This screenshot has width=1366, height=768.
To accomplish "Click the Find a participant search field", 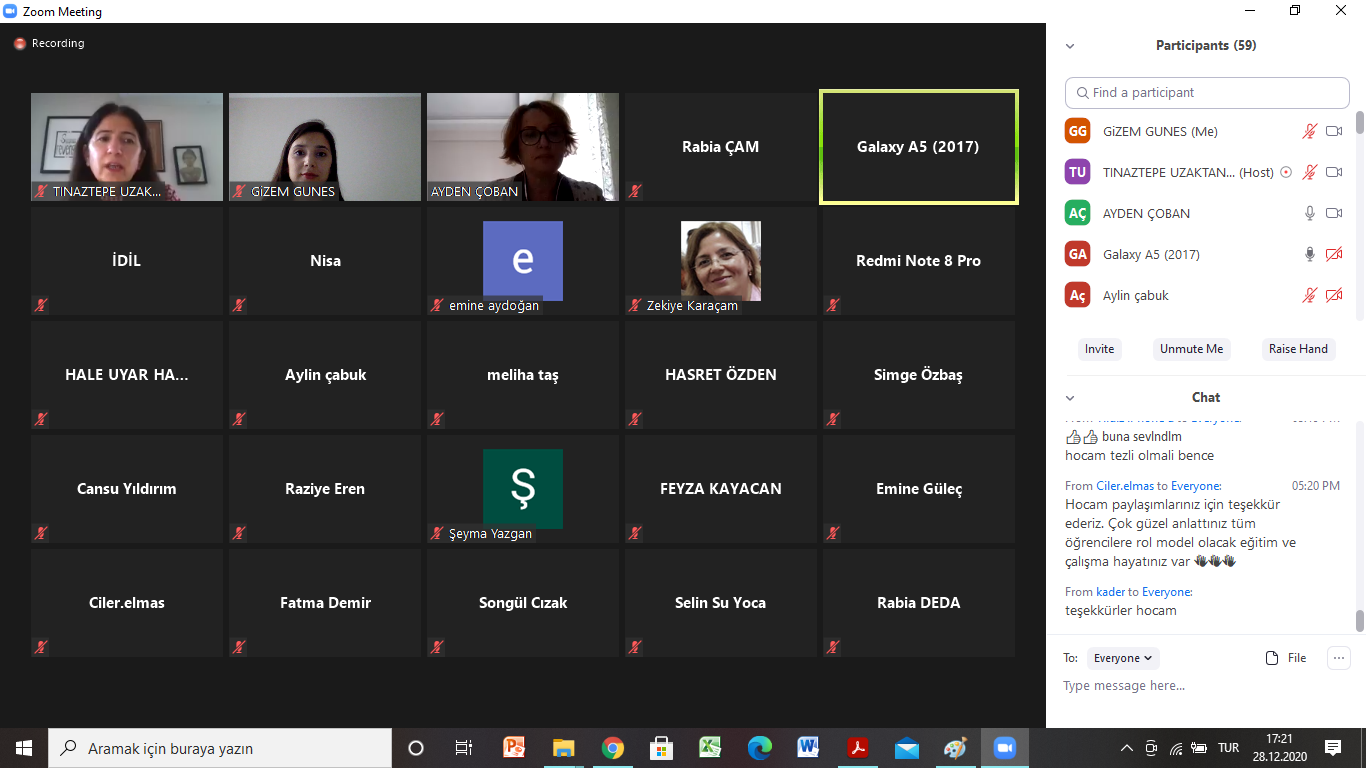I will pos(1207,93).
